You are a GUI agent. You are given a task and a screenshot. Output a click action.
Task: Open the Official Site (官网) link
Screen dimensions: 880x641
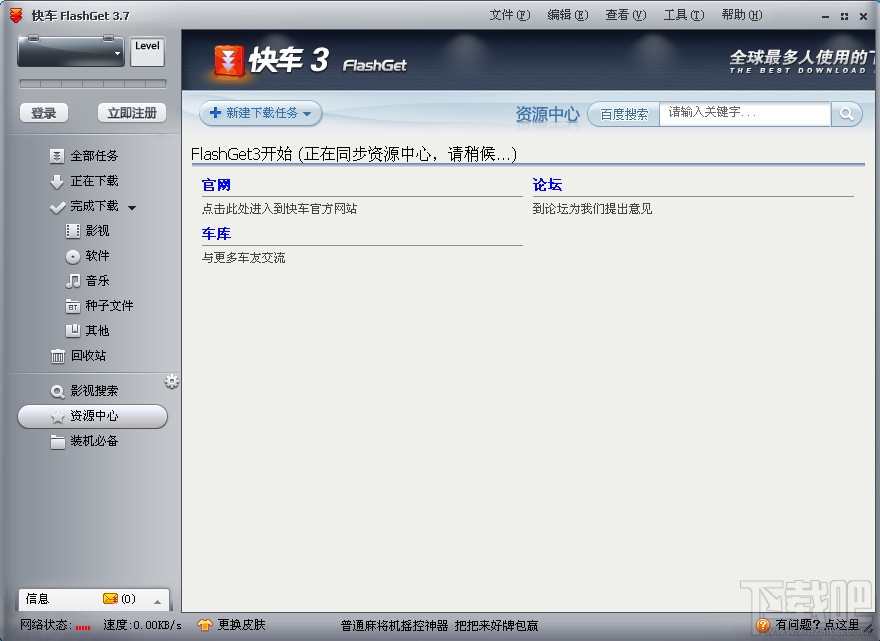coord(216,185)
